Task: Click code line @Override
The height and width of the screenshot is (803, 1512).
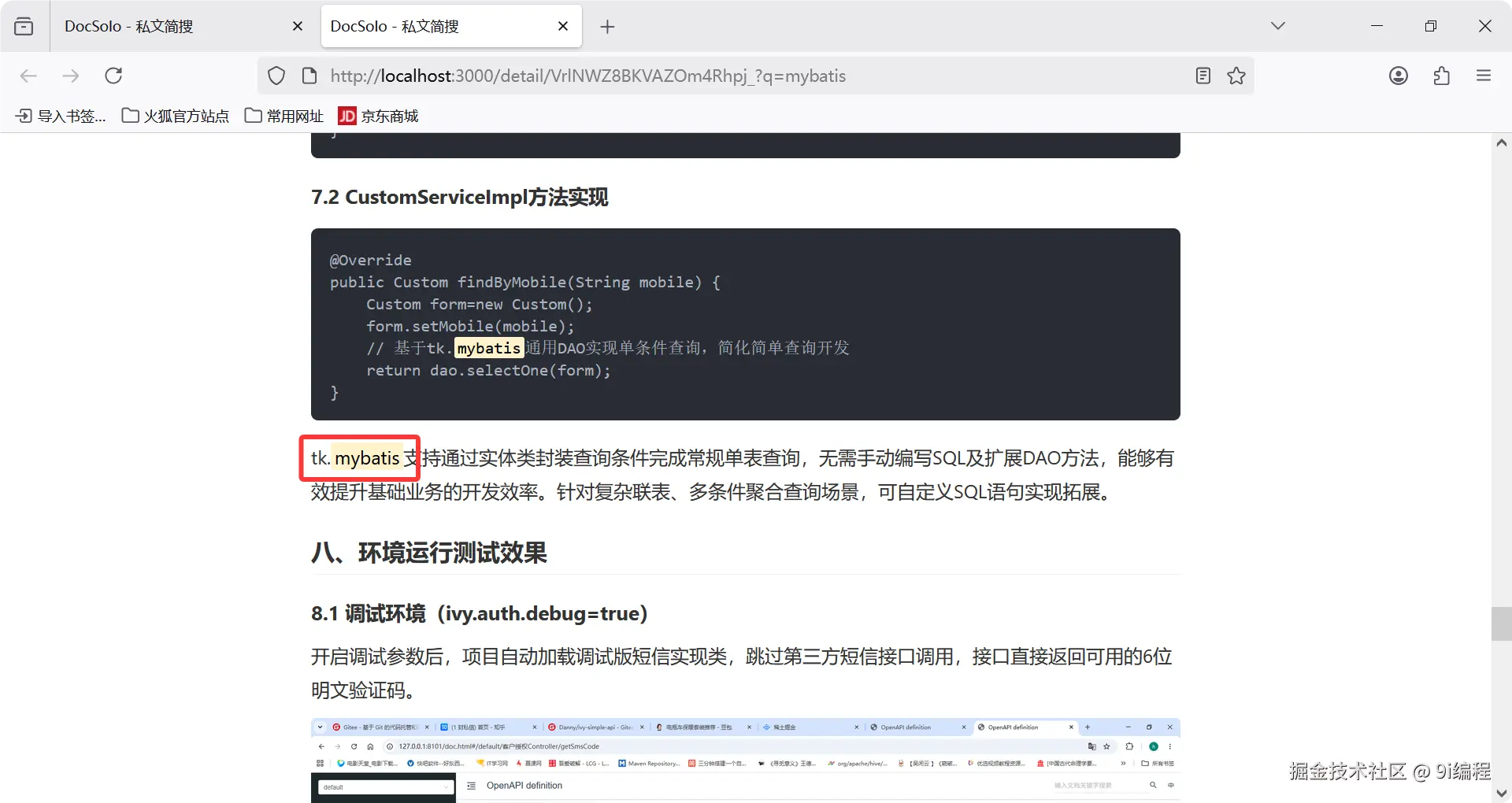Action: (371, 260)
